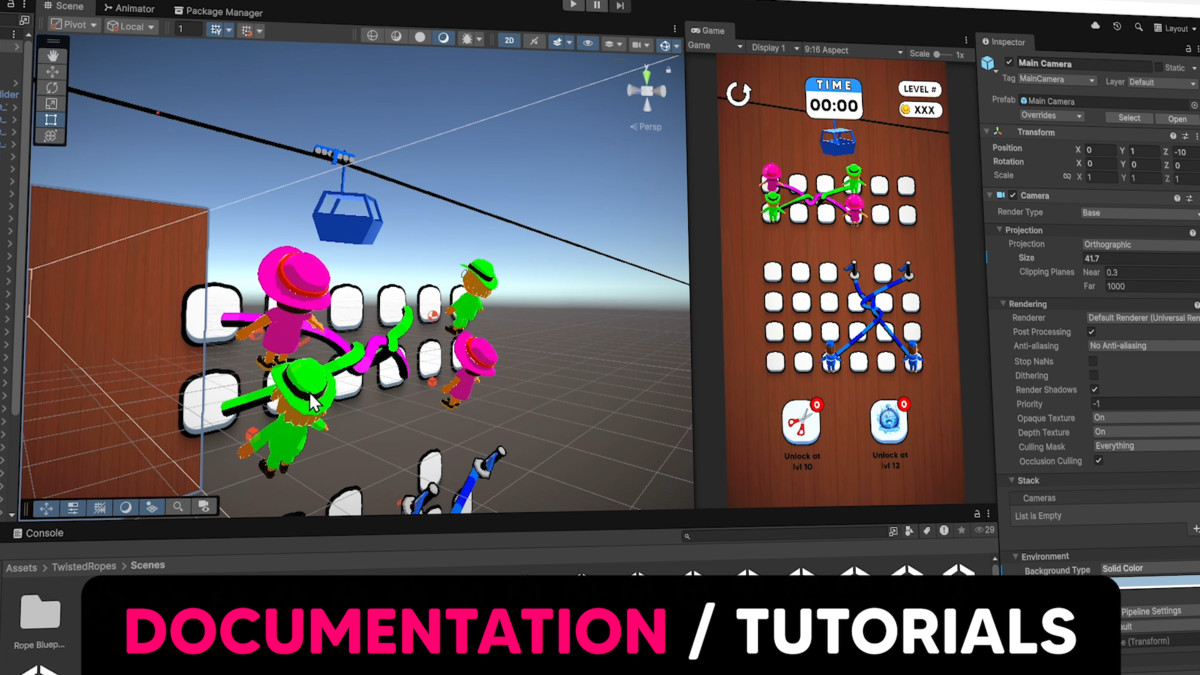Click the Main Camera object cube icon
Viewport: 1200px width, 675px height.
coord(988,63)
